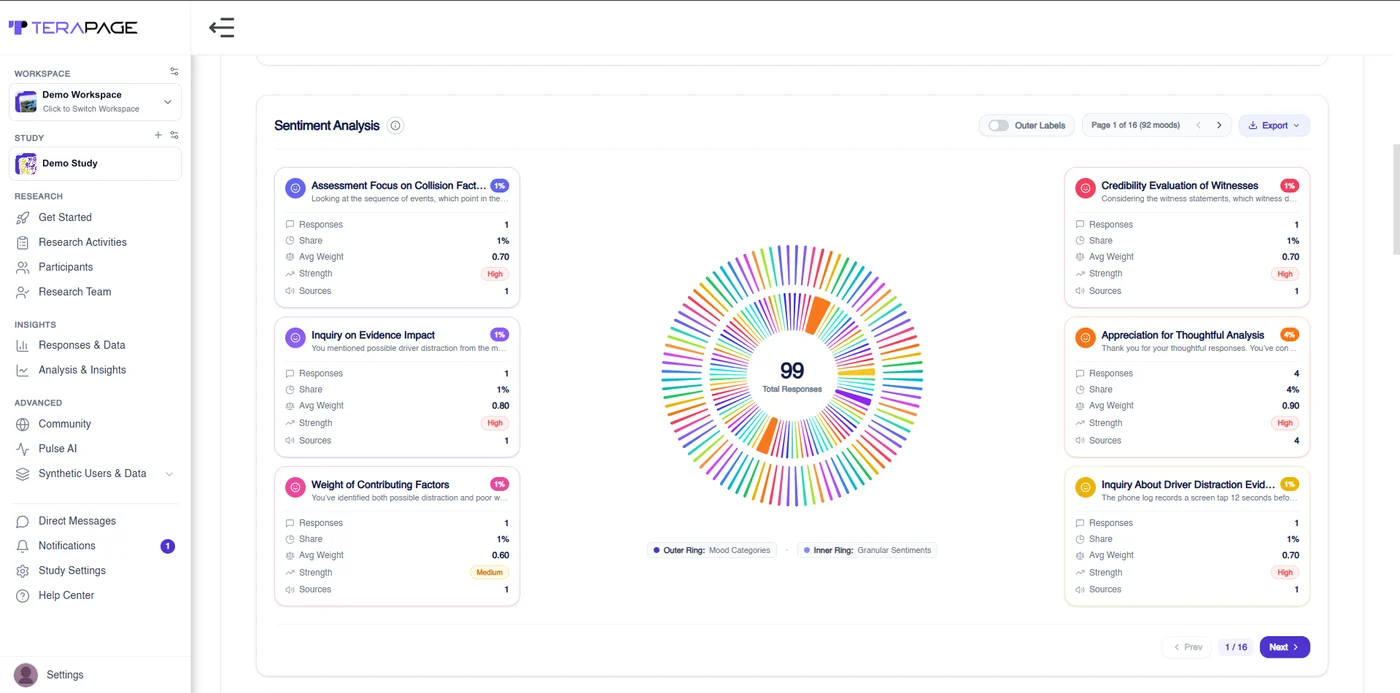
Task: Open Analysis & Insights menu item
Action: tap(82, 370)
